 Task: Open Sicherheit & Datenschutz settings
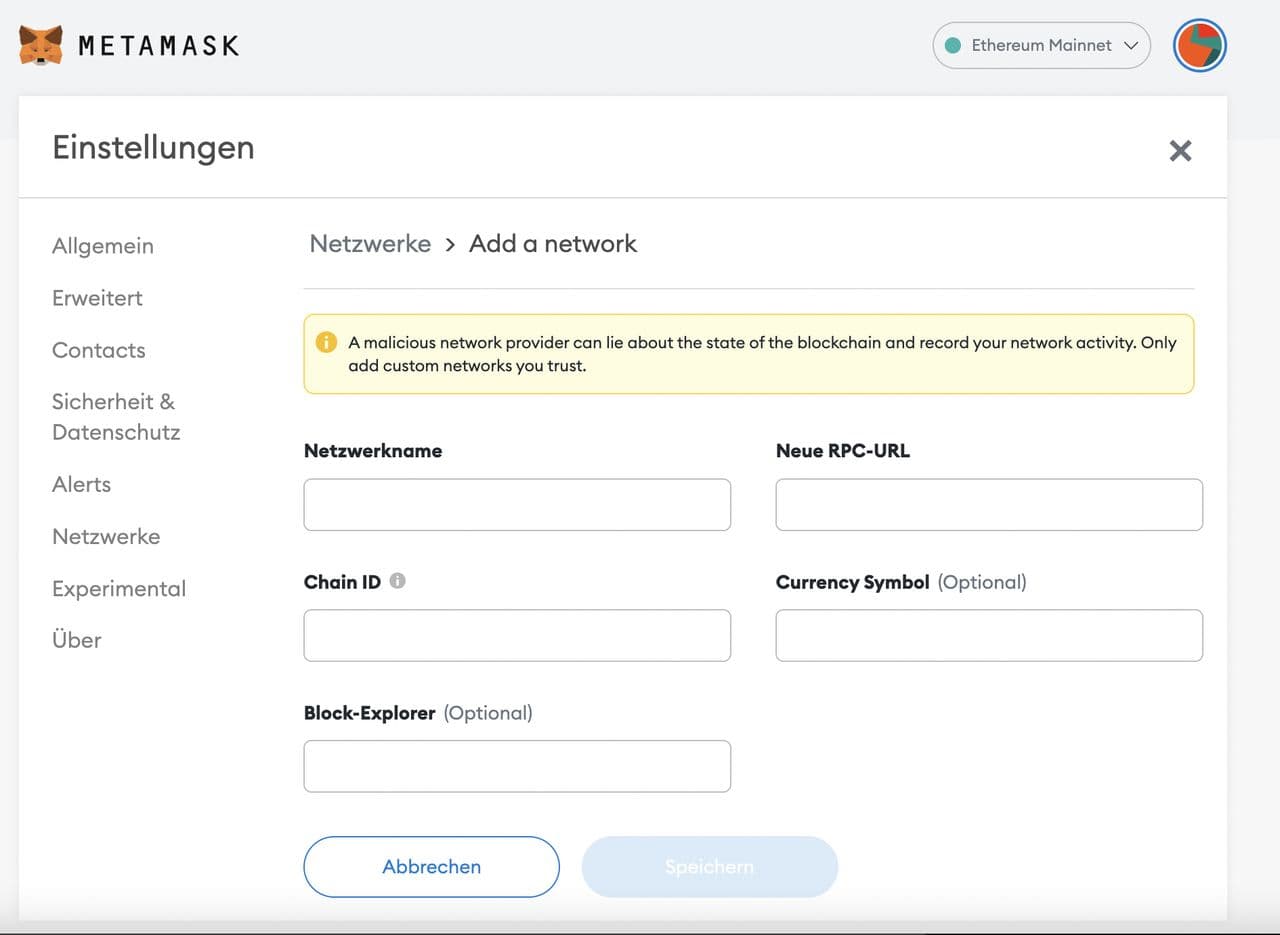pos(115,417)
